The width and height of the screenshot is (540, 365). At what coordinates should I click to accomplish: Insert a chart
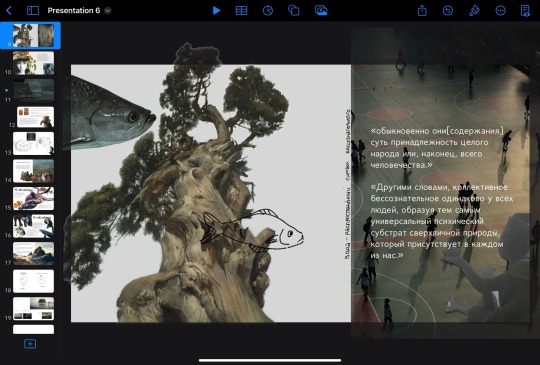pos(268,11)
